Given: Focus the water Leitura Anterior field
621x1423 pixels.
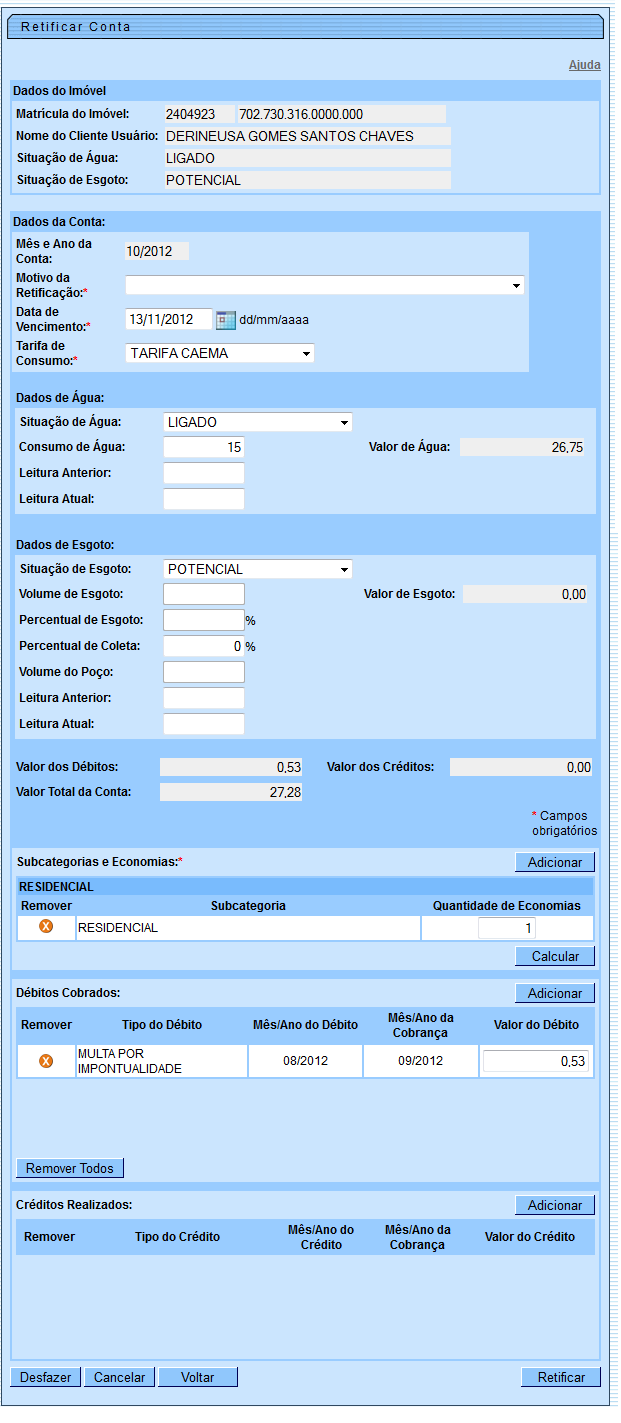Looking at the screenshot, I should pyautogui.click(x=204, y=473).
